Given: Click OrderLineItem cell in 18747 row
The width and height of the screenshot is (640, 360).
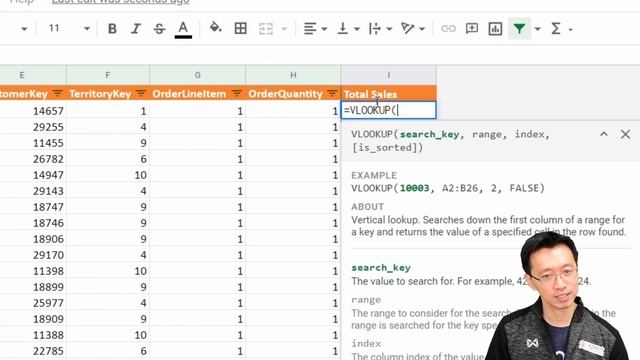Looking at the screenshot, I should click(198, 207).
